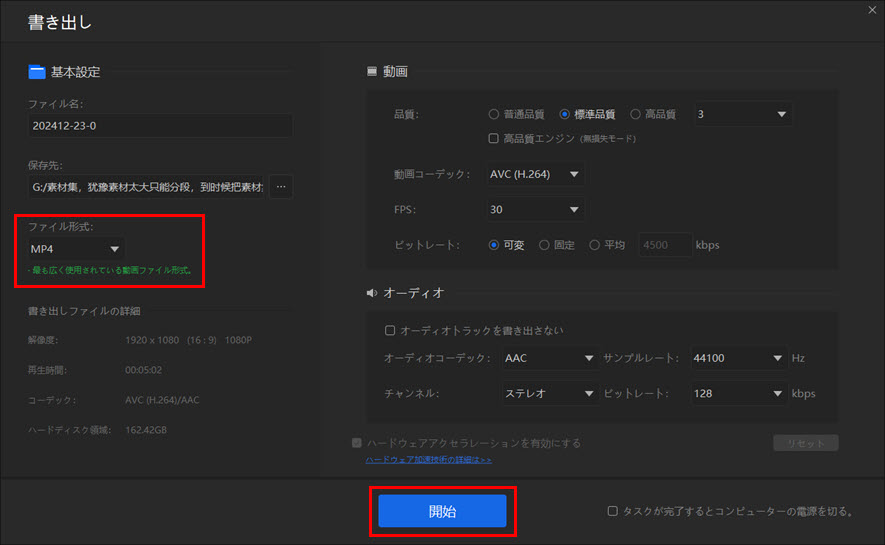
Task: Select 高品質 quality radio button
Action: coord(636,114)
